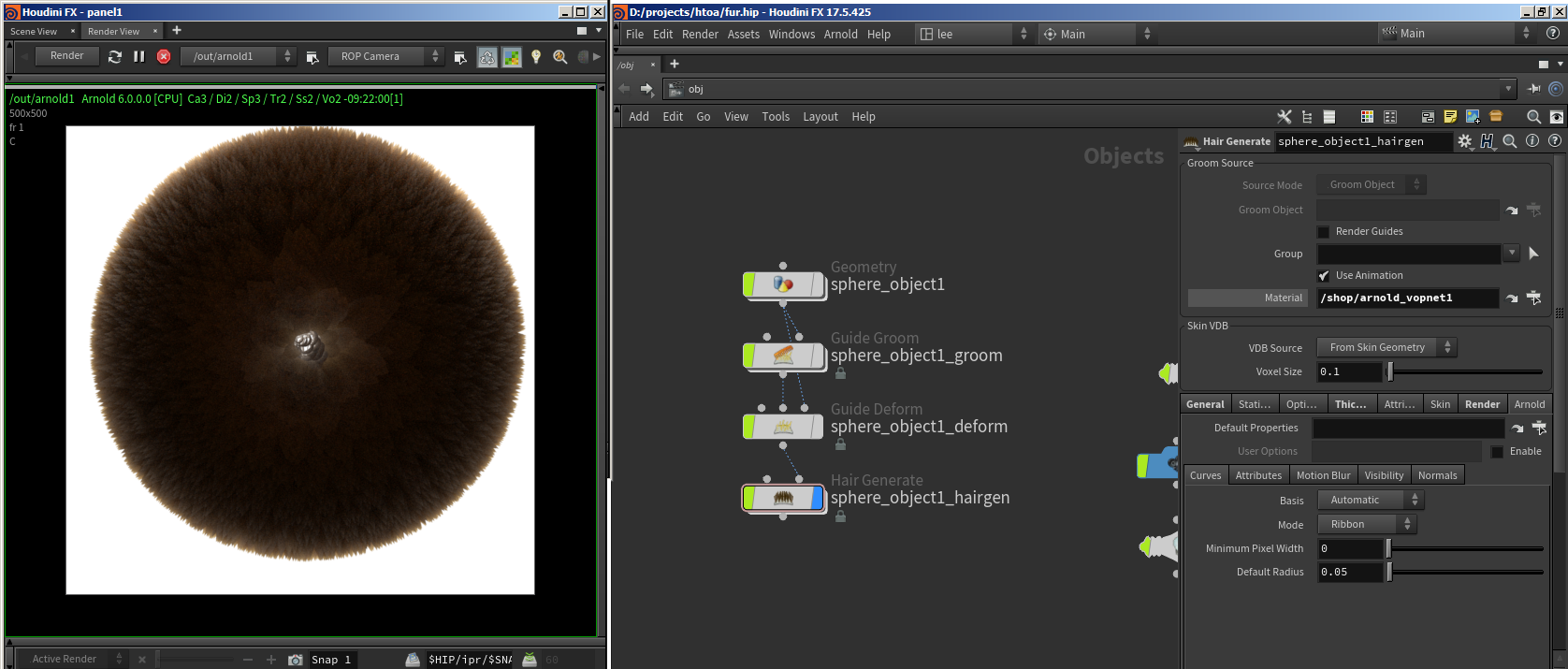Click the blue H Houdini icon in parameter header

pyautogui.click(x=1488, y=141)
